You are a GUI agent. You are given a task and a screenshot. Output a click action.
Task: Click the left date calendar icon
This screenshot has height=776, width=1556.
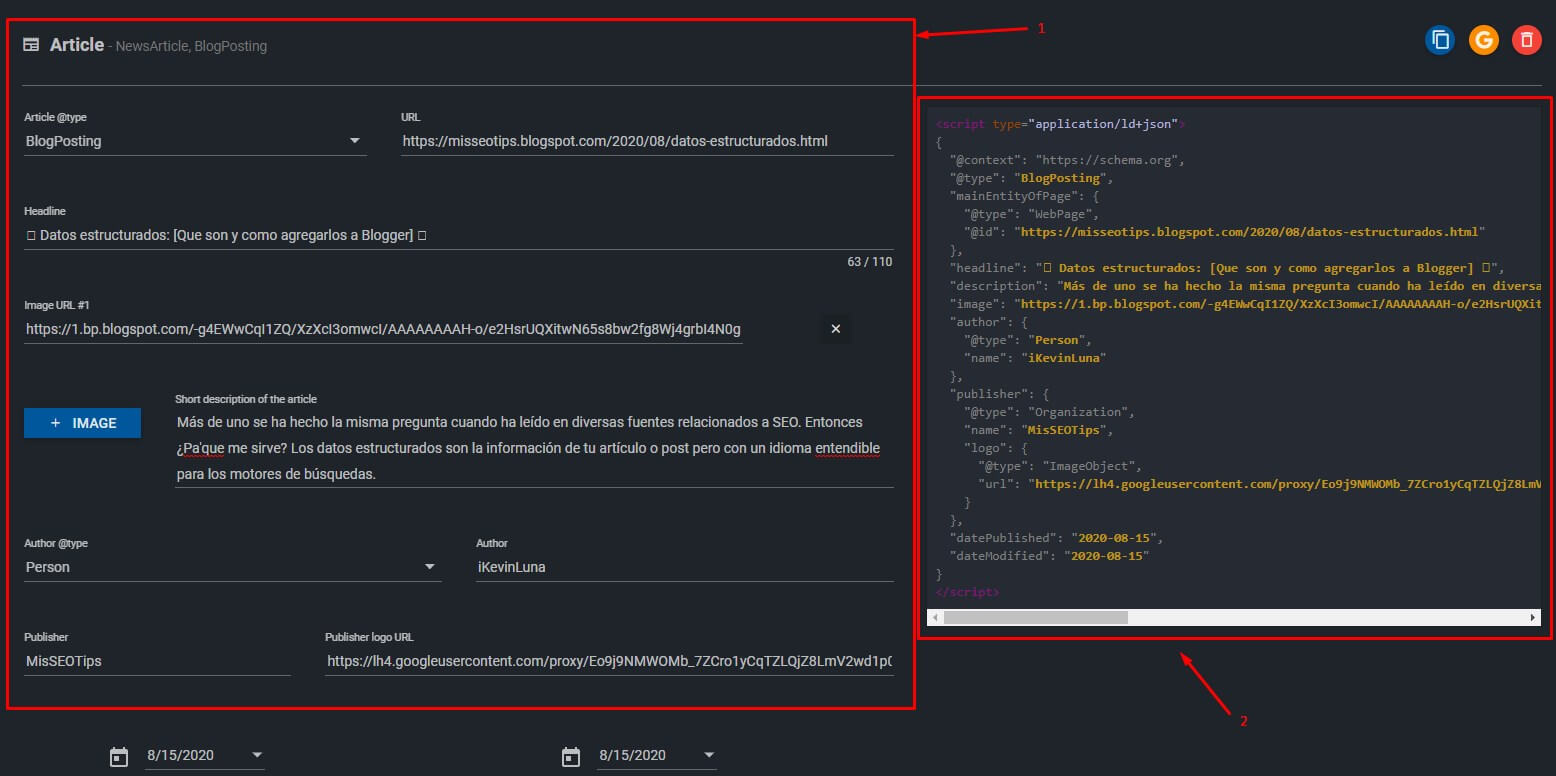point(120,756)
